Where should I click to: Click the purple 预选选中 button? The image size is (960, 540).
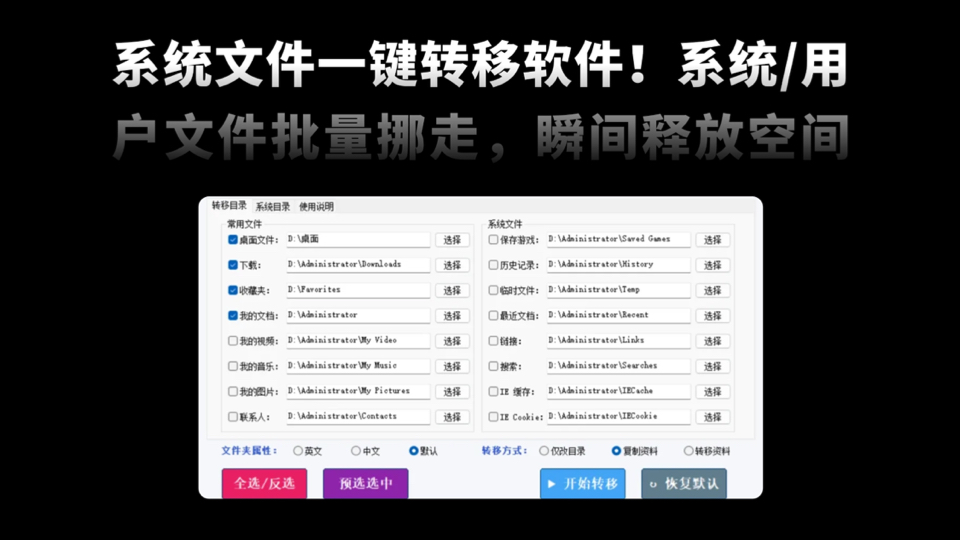coord(365,484)
